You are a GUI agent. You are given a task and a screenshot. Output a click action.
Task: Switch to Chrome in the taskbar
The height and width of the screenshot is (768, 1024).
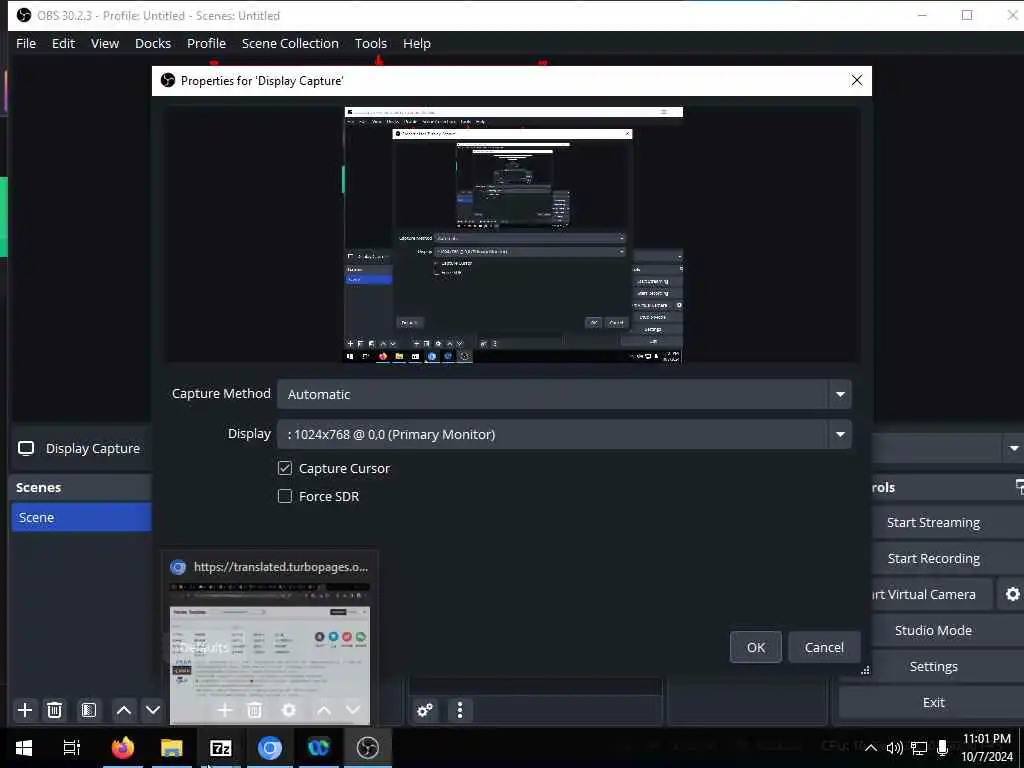(x=270, y=747)
